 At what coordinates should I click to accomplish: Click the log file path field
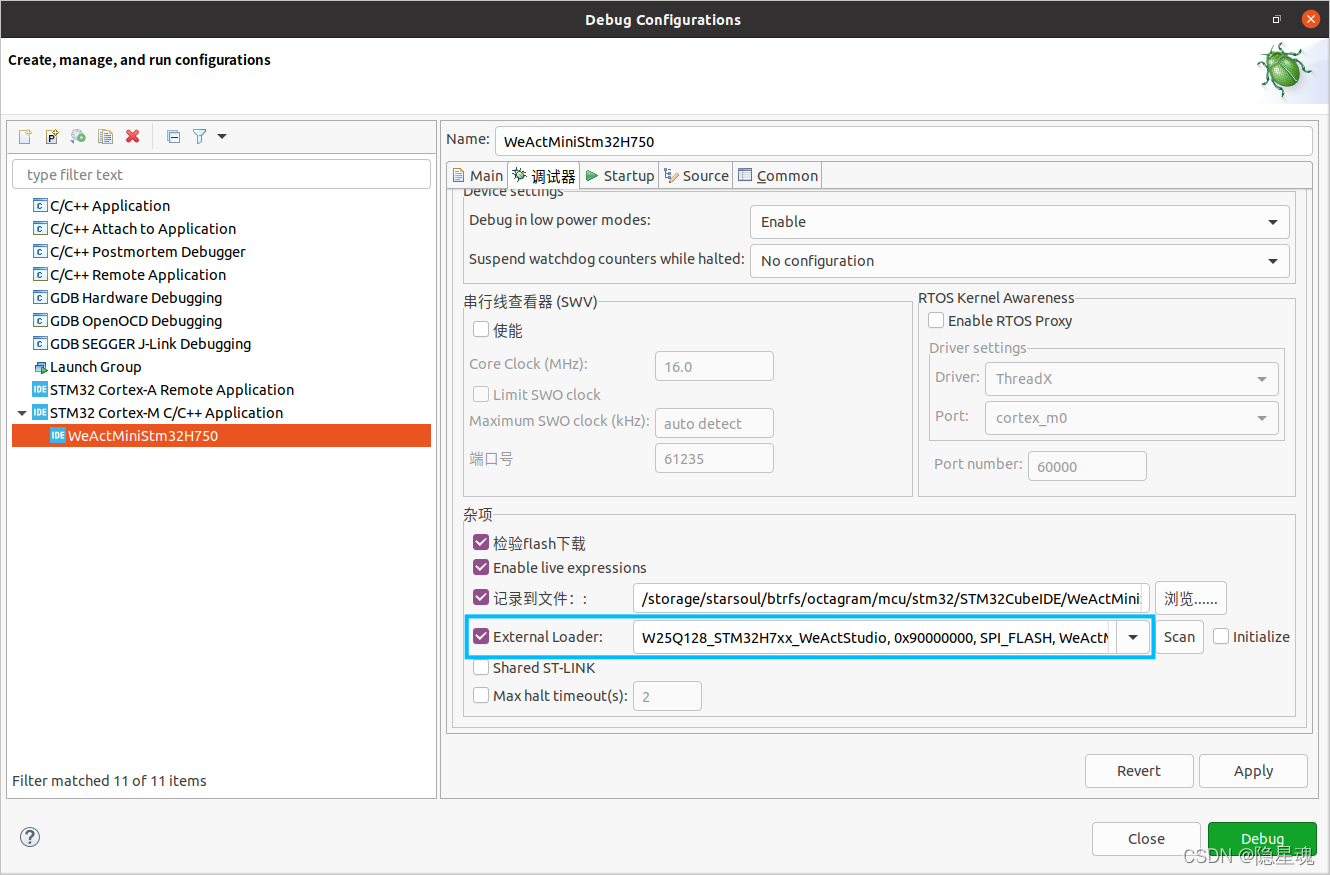[891, 598]
